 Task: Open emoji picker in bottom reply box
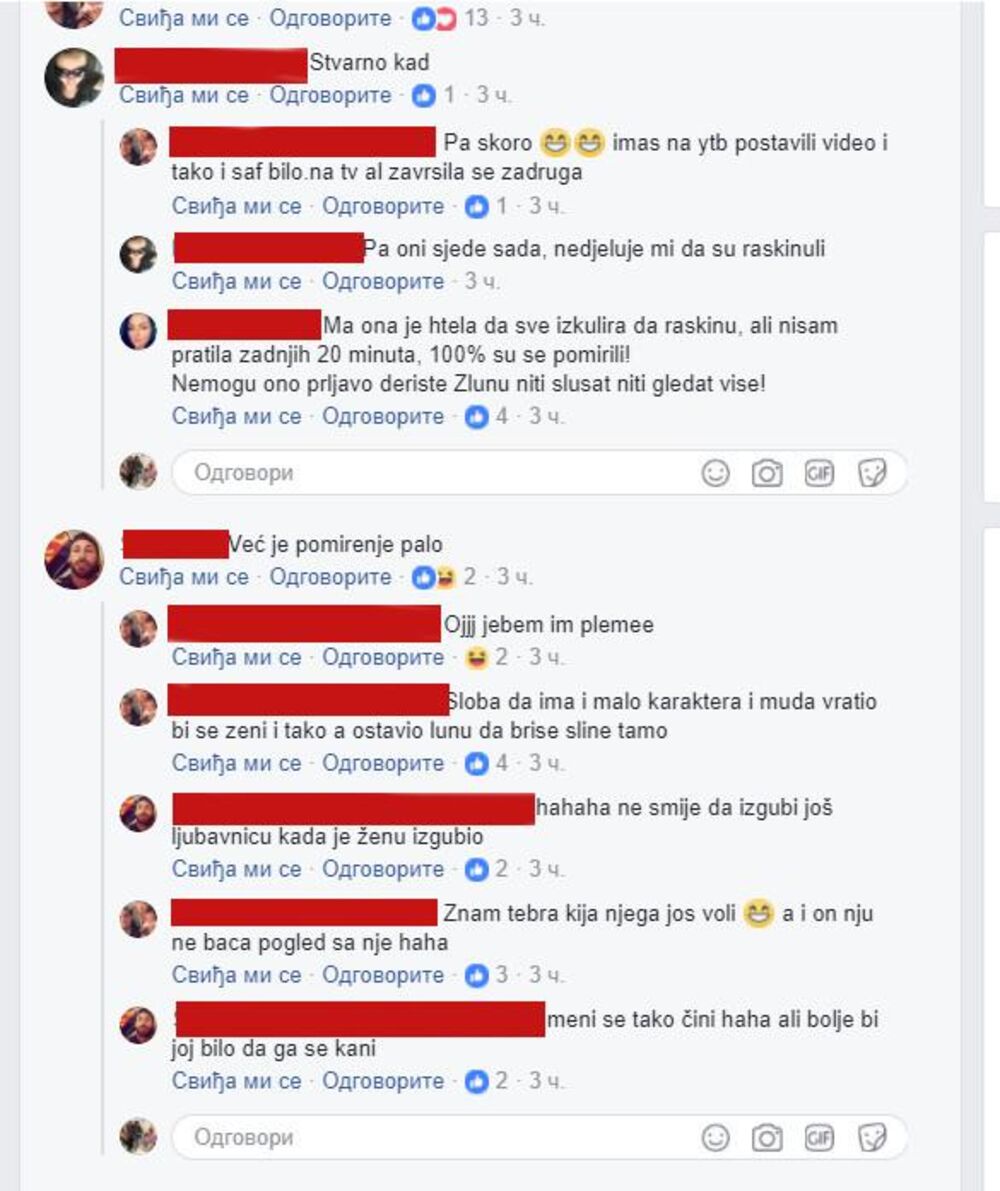tap(715, 1138)
